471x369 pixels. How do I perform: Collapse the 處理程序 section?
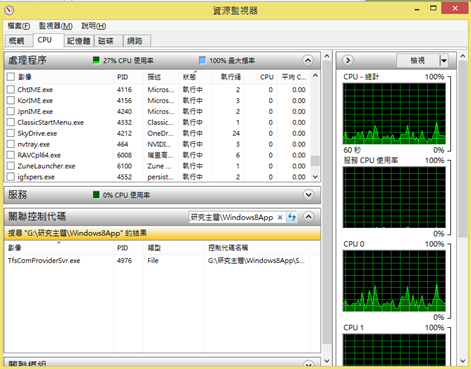click(308, 60)
